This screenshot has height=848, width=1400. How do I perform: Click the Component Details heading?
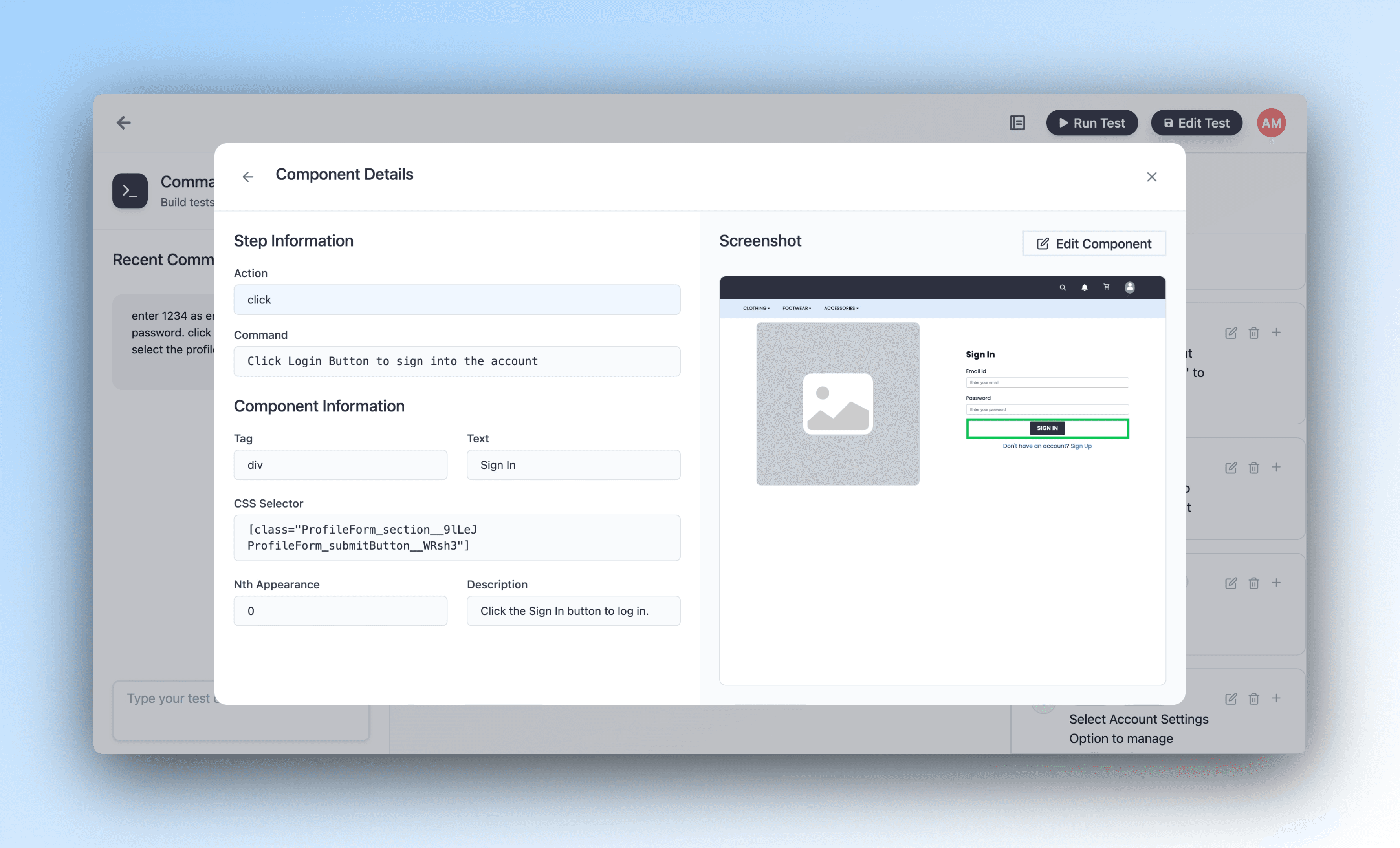345,174
